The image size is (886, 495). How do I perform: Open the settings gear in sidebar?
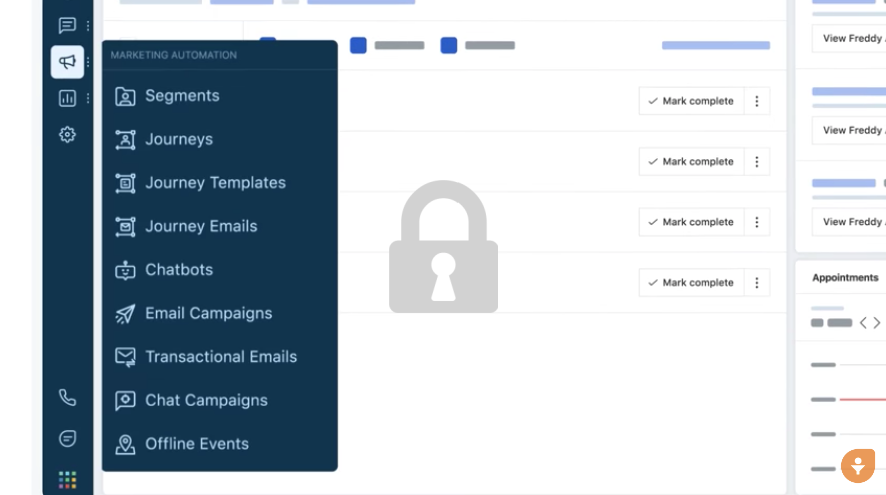67,134
